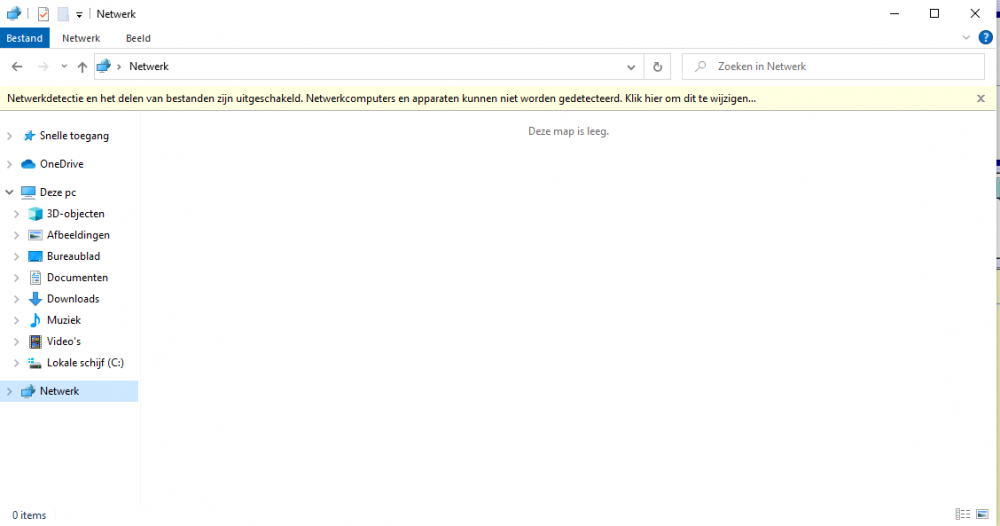Dismiss the yellow notification bar

(981, 98)
